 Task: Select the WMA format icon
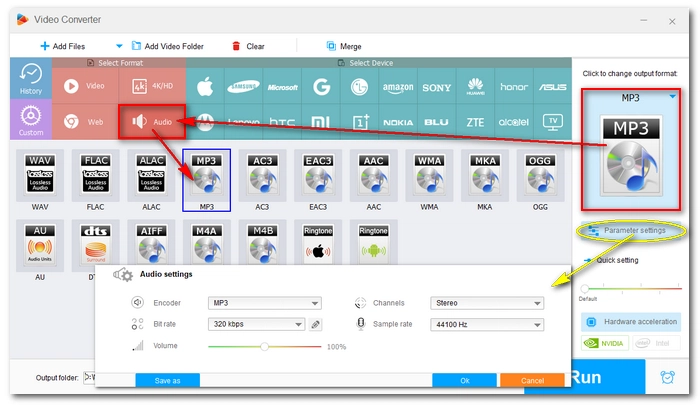pos(430,176)
